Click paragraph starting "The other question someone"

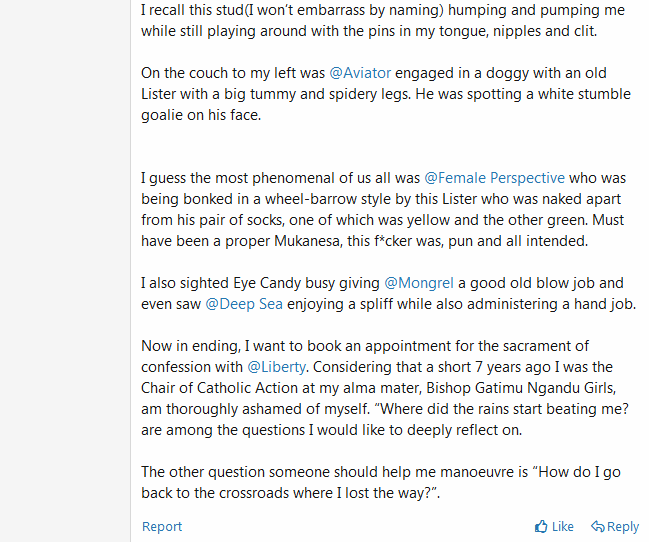[x=381, y=482]
